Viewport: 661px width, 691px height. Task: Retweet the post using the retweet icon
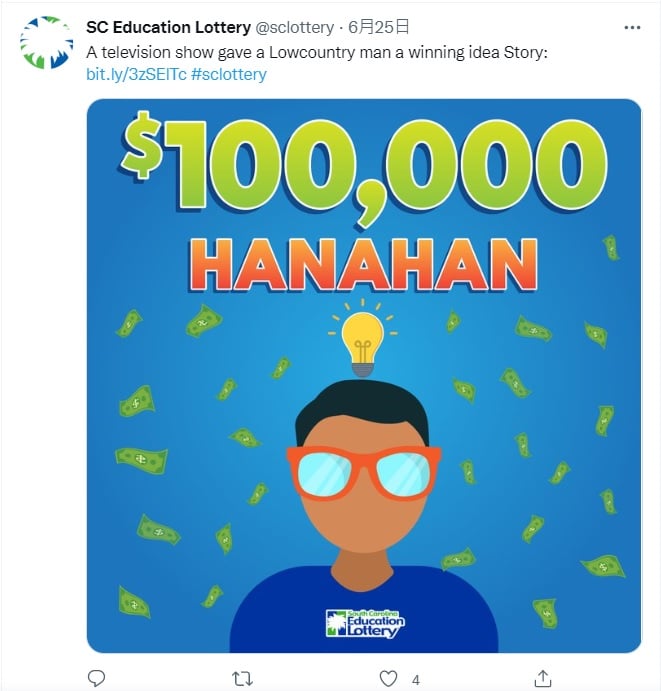(242, 678)
